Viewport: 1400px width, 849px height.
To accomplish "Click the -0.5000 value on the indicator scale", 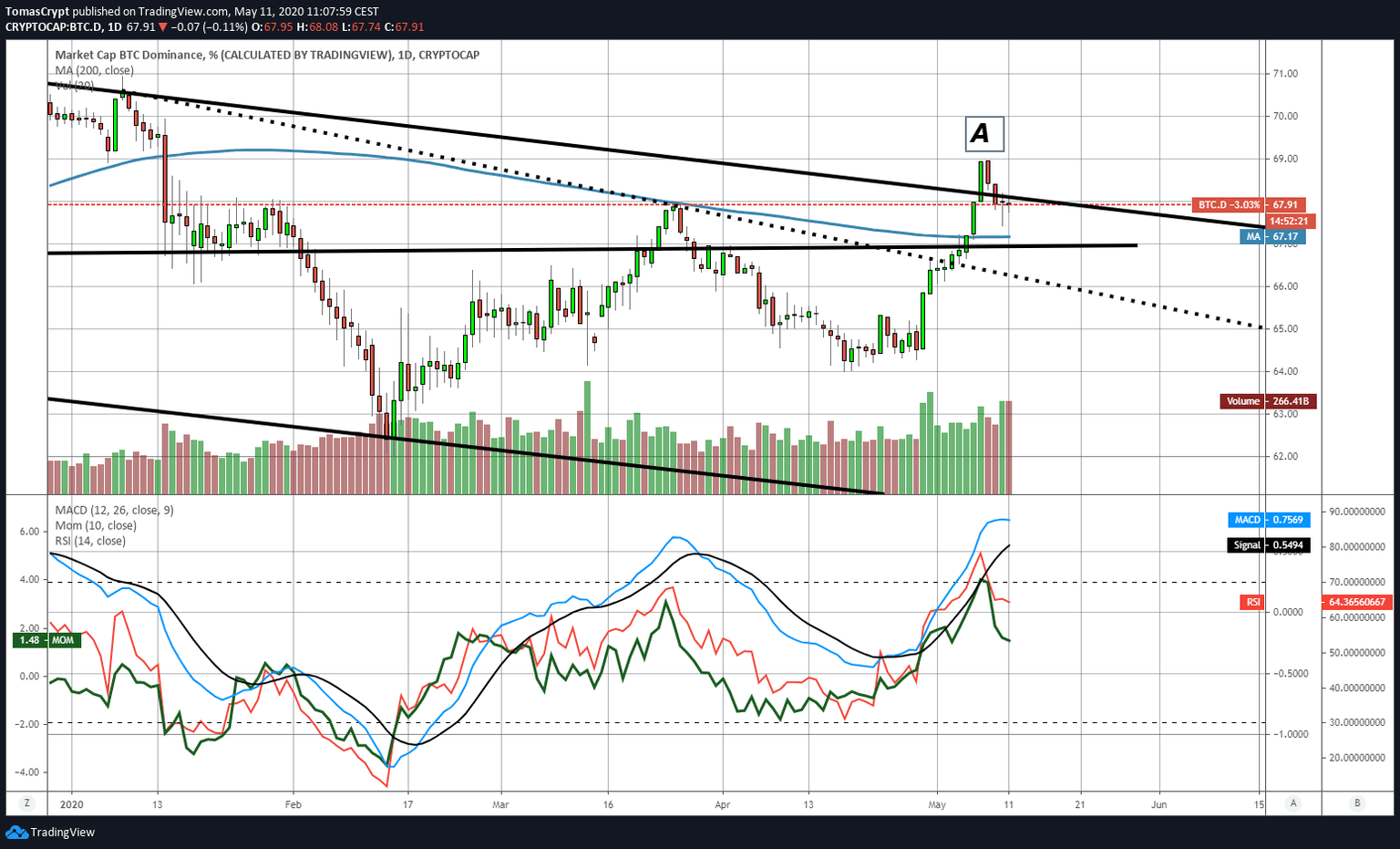I will tap(1289, 674).
